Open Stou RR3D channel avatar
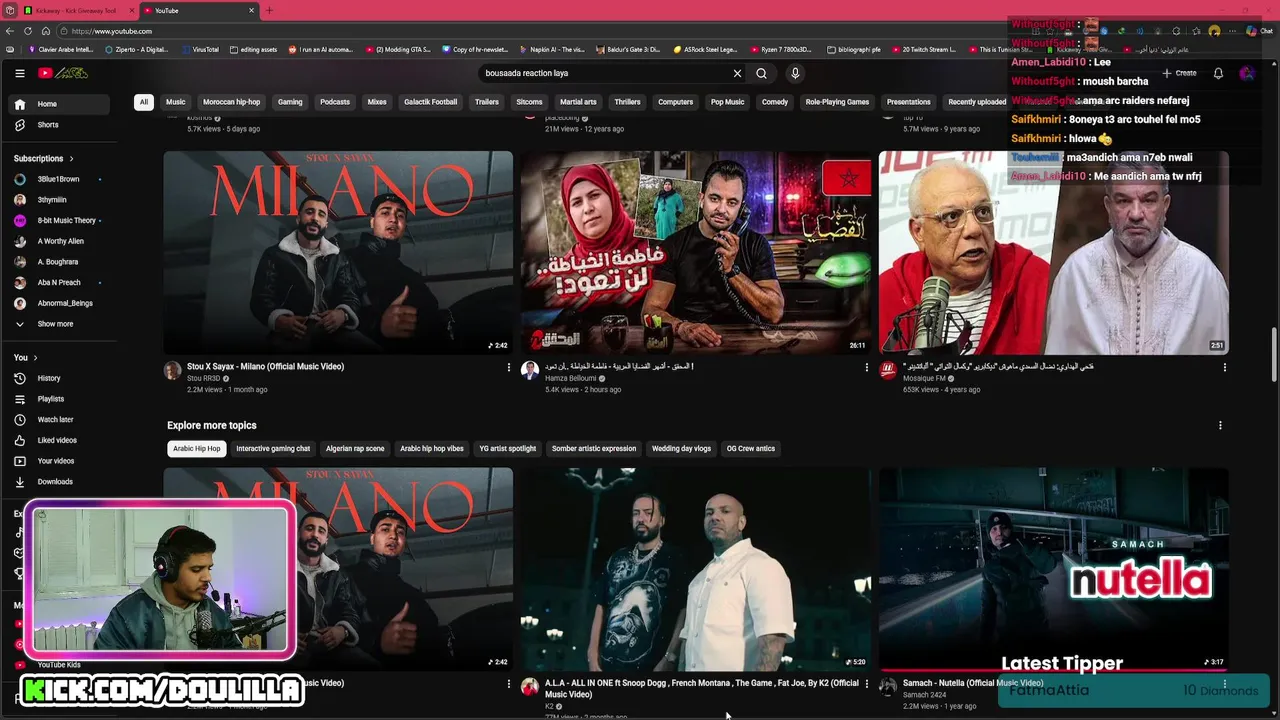 (172, 371)
